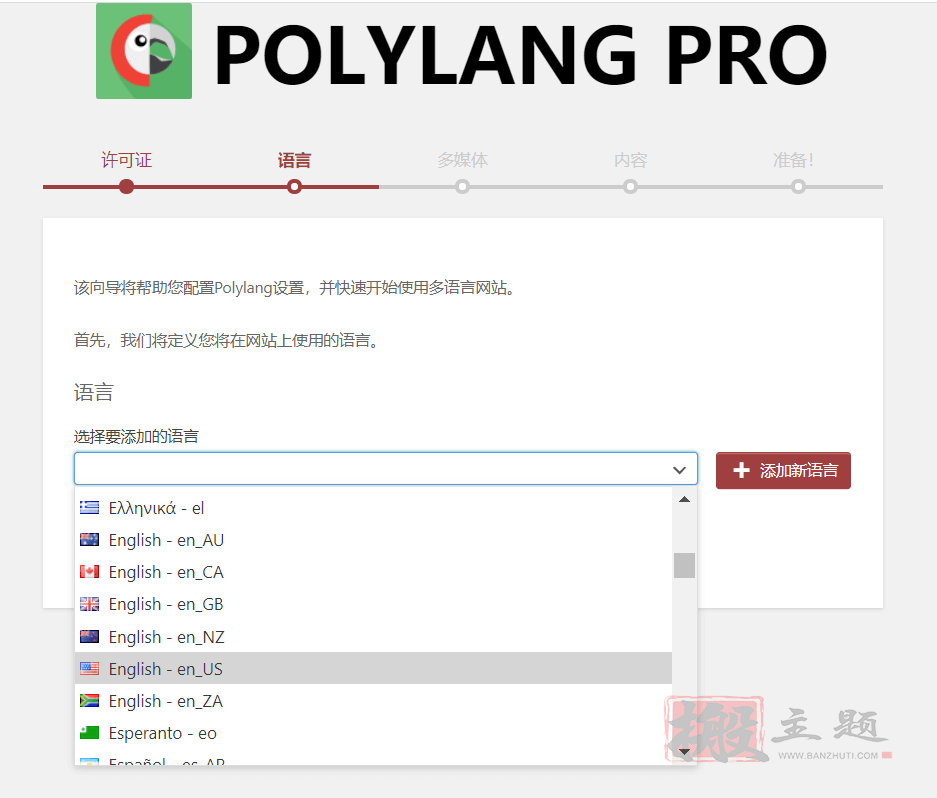This screenshot has height=798, width=937.
Task: Click the language list scrollbar thumb
Action: (685, 565)
